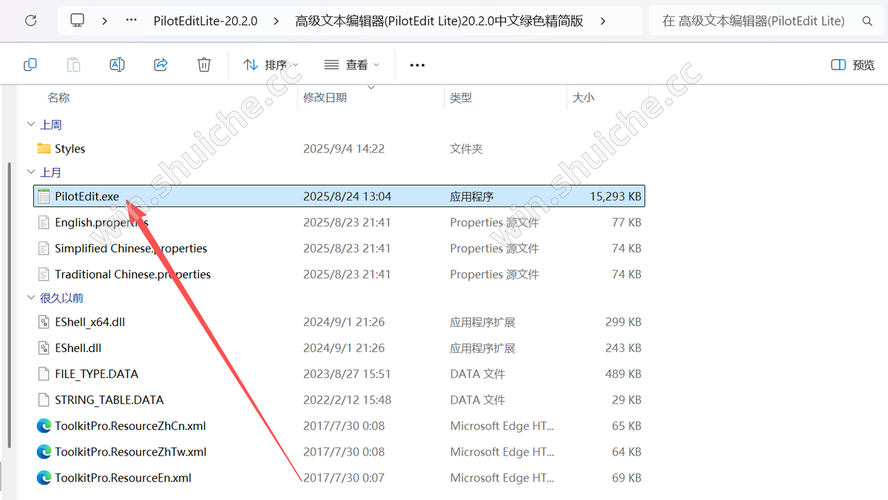Click the 299 KB size cell
888x500 pixels.
click(x=623, y=322)
